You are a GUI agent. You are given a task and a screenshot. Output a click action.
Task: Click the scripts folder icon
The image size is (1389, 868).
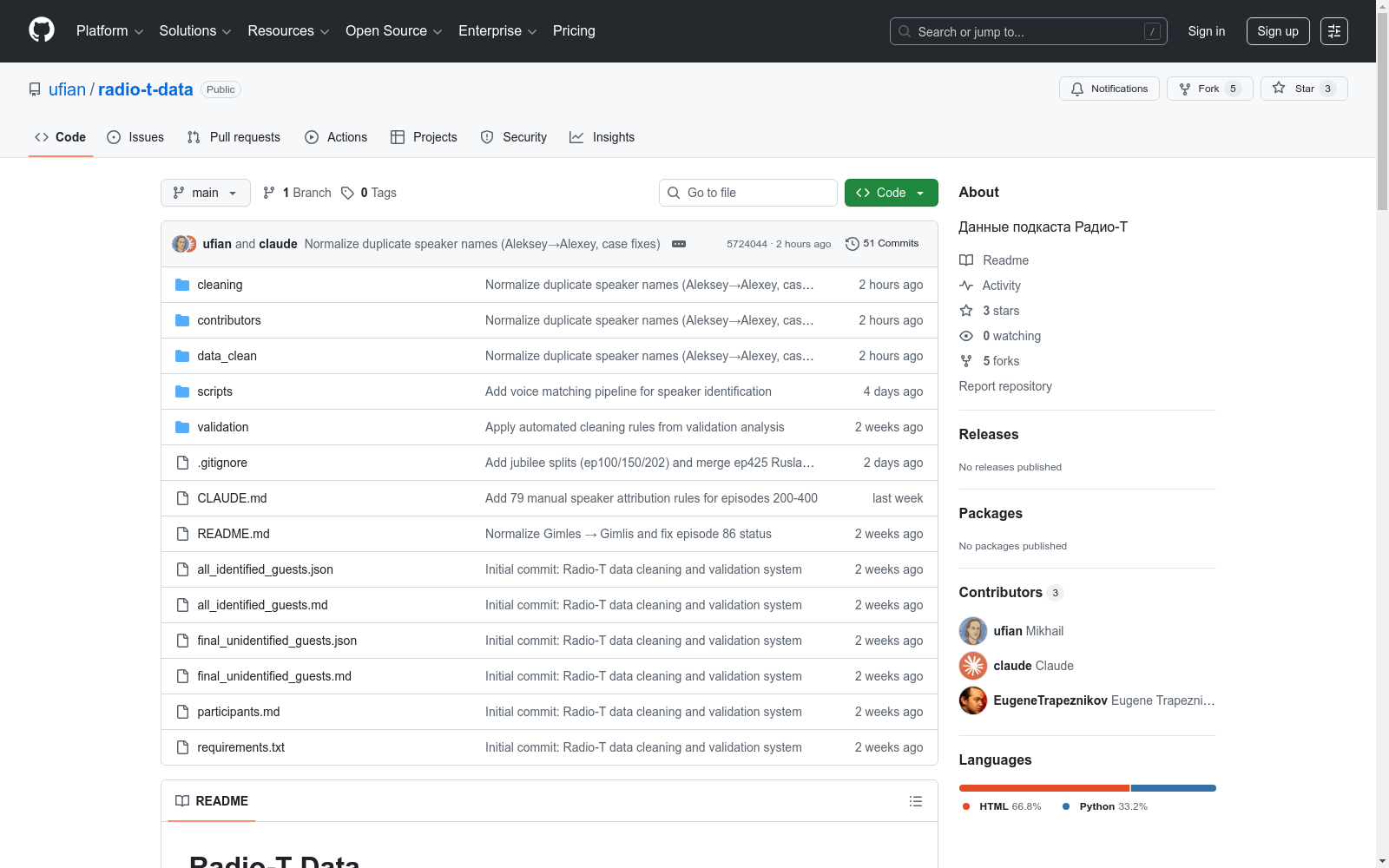(182, 391)
